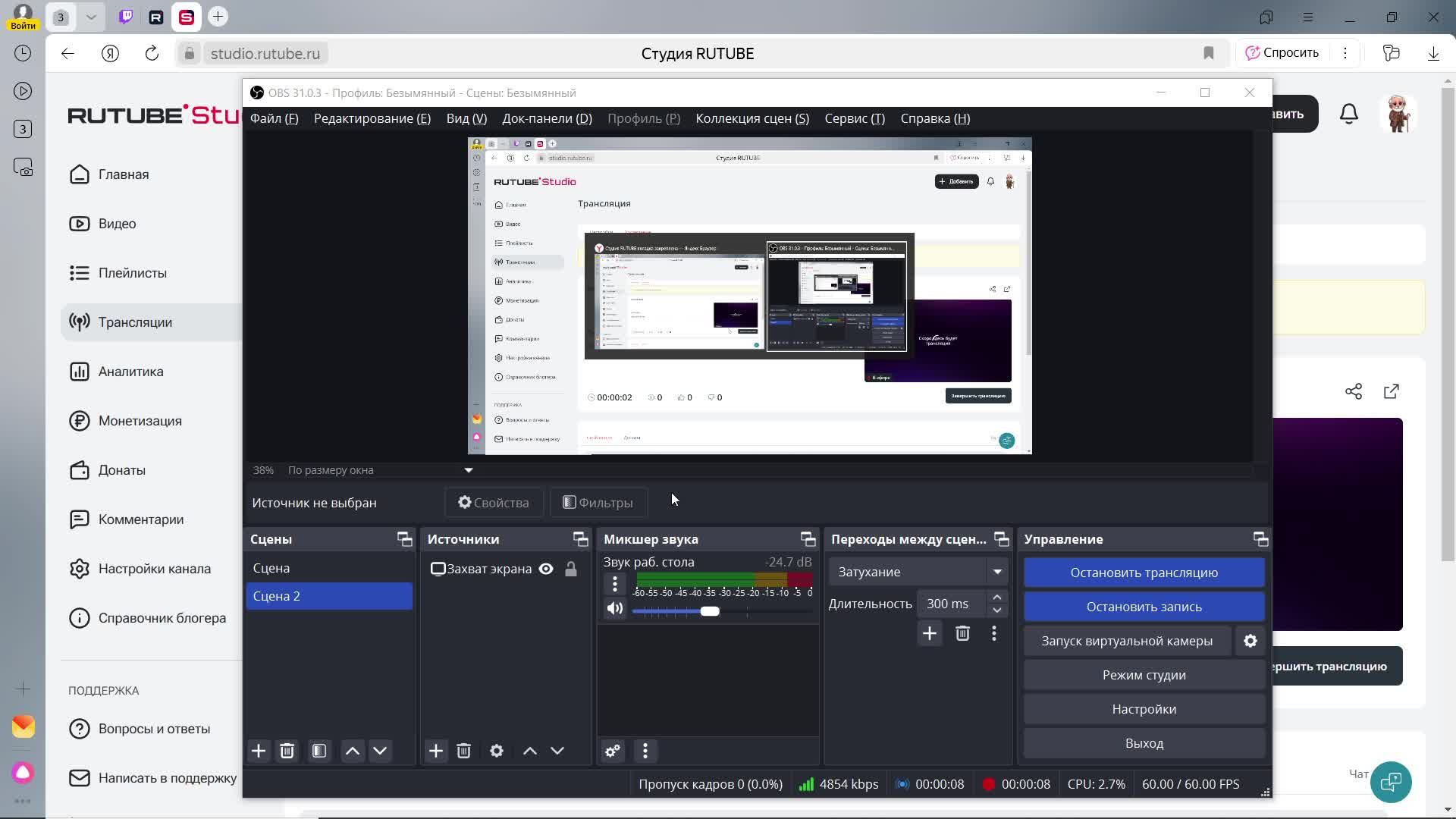Undock the Сцены panel icon

point(404,539)
